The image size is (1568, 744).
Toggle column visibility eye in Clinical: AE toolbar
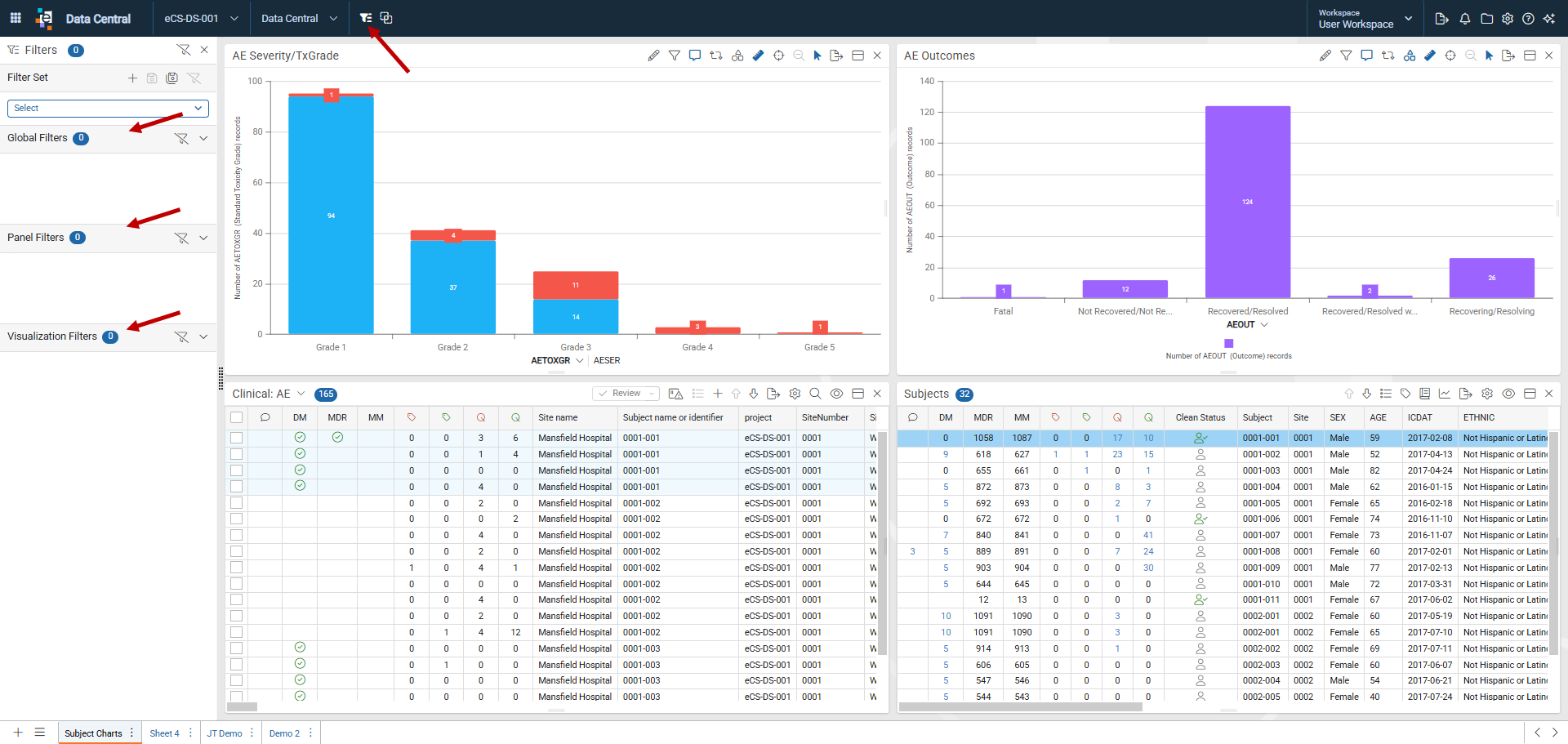tap(836, 394)
